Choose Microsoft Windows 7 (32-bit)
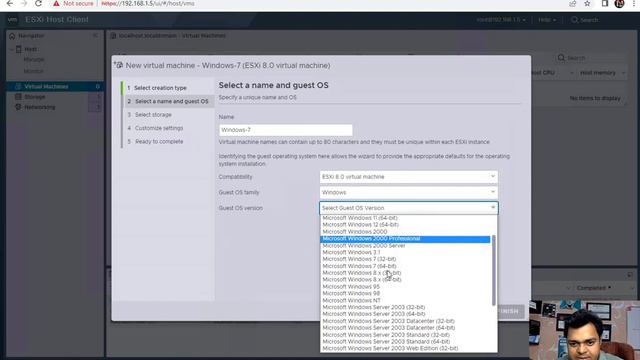The width and height of the screenshot is (640, 360). pyautogui.click(x=359, y=259)
